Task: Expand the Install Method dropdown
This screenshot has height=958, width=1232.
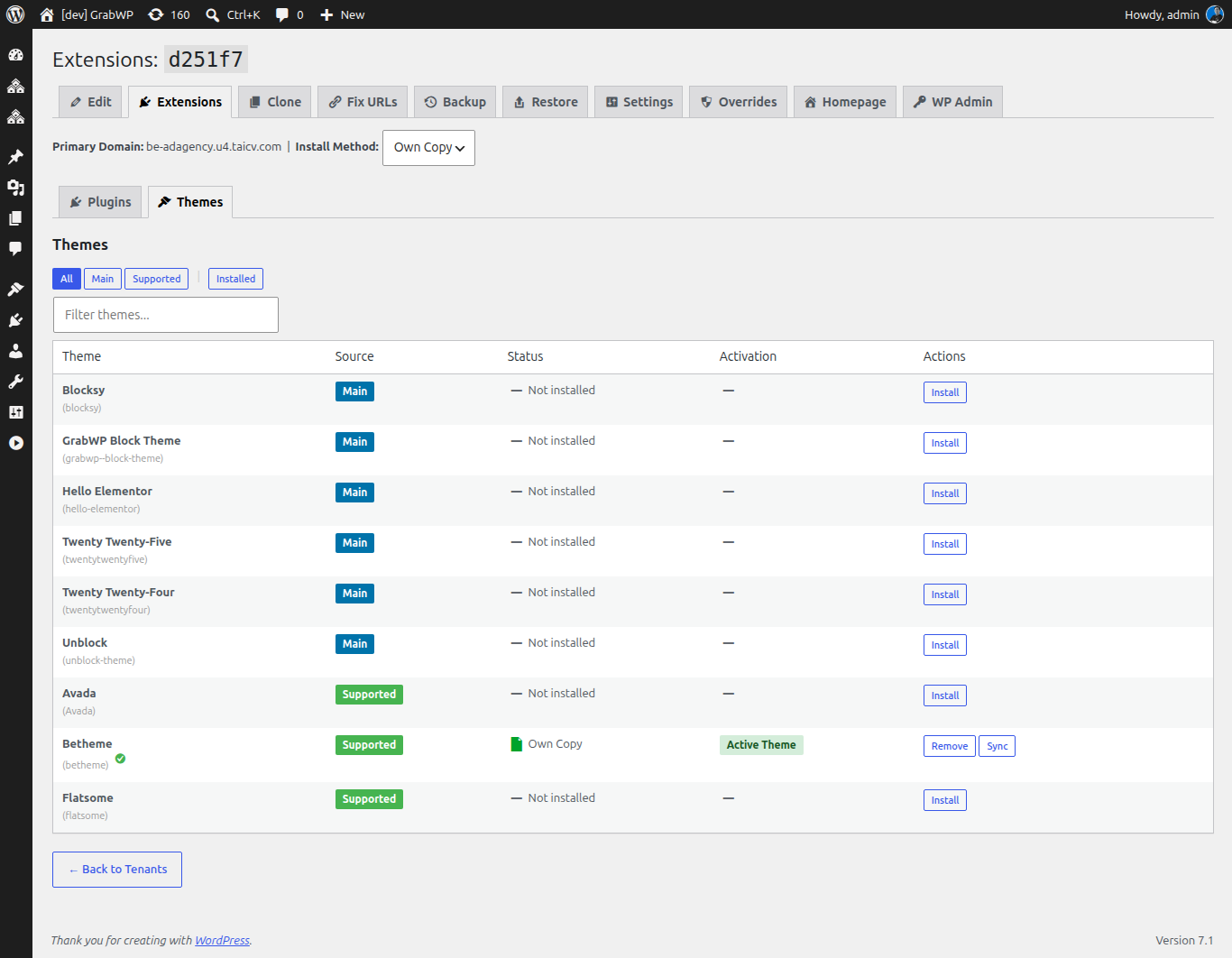Action: point(428,148)
